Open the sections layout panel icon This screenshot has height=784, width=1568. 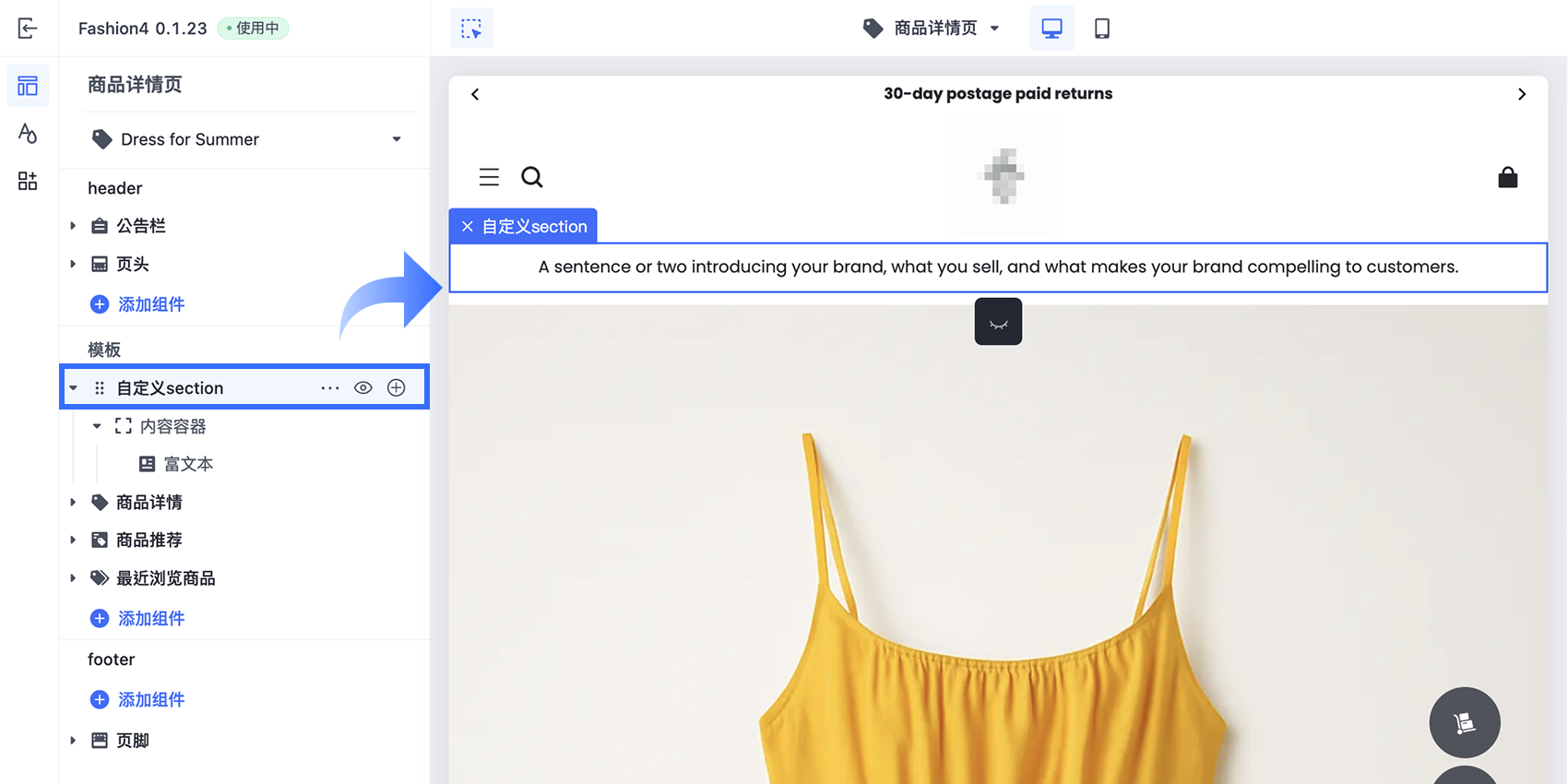pos(28,86)
